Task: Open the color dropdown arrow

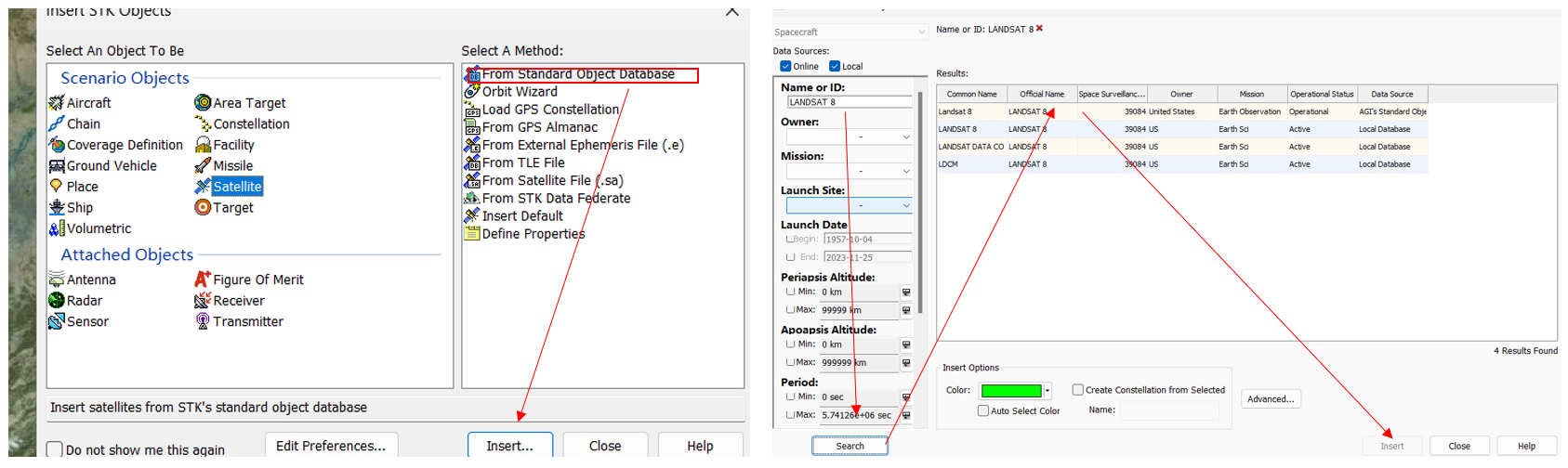Action: pyautogui.click(x=1048, y=391)
